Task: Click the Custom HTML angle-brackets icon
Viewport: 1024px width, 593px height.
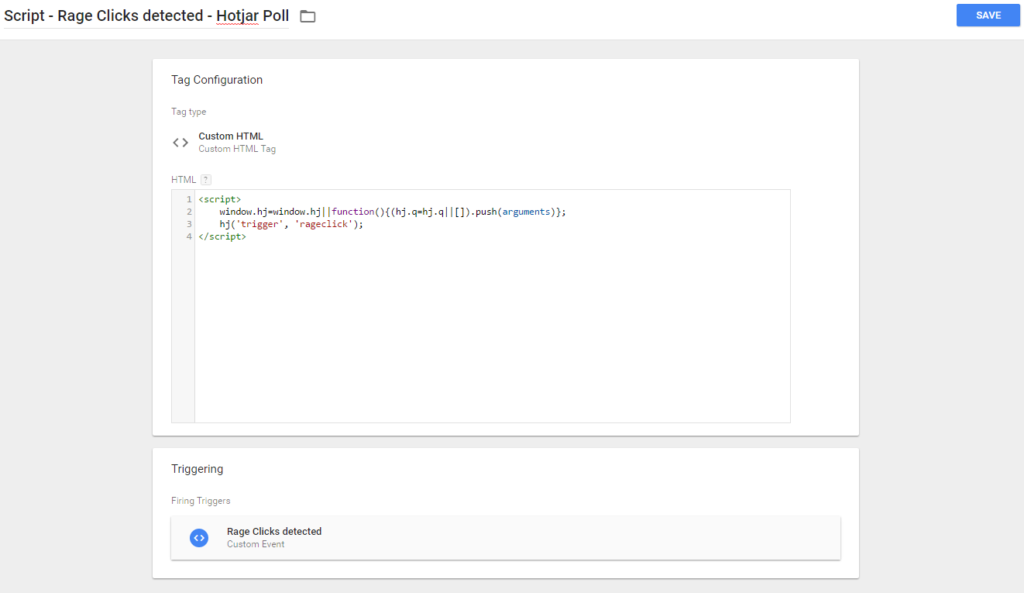Action: coord(180,142)
